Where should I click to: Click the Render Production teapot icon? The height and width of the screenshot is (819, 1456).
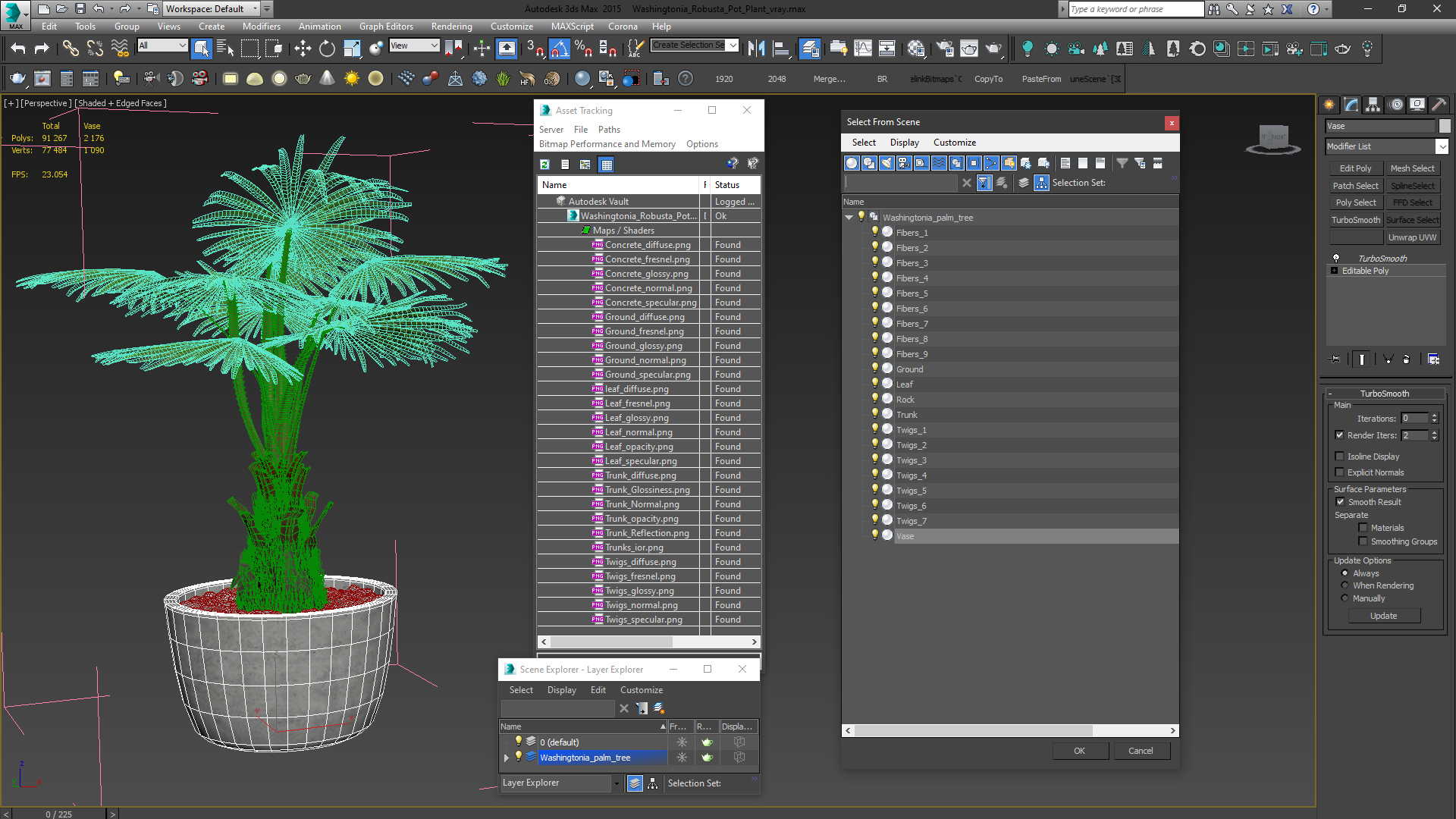click(993, 49)
